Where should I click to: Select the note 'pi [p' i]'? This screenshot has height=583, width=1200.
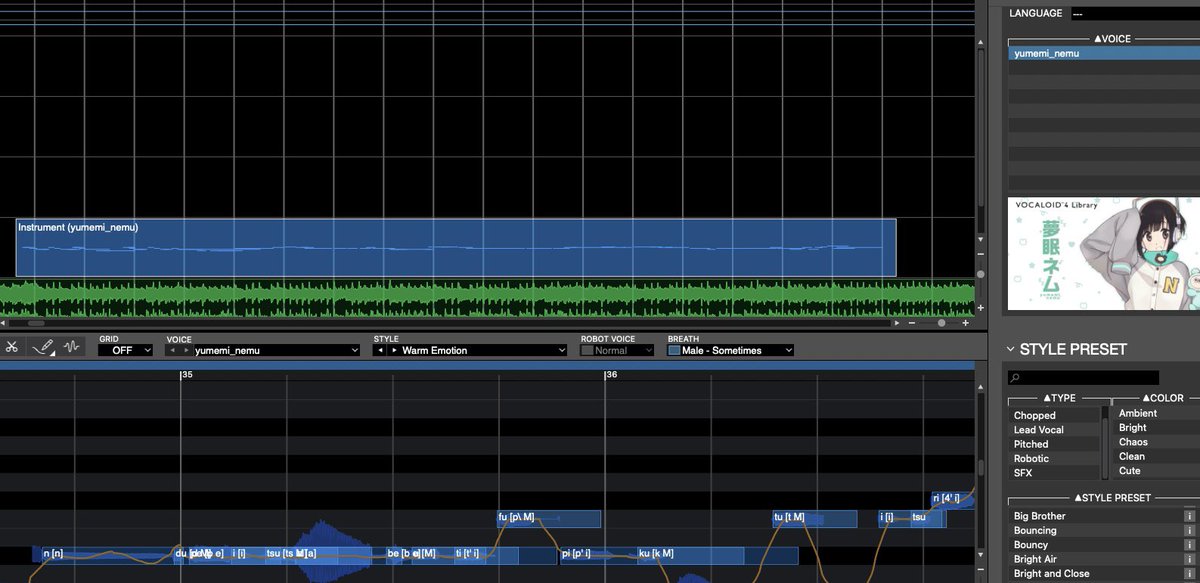597,554
